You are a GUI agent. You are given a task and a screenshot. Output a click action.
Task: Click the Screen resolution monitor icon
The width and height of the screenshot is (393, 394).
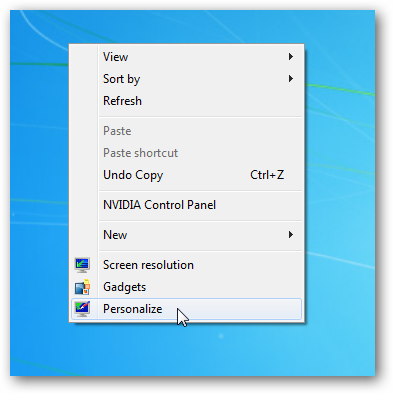point(82,265)
